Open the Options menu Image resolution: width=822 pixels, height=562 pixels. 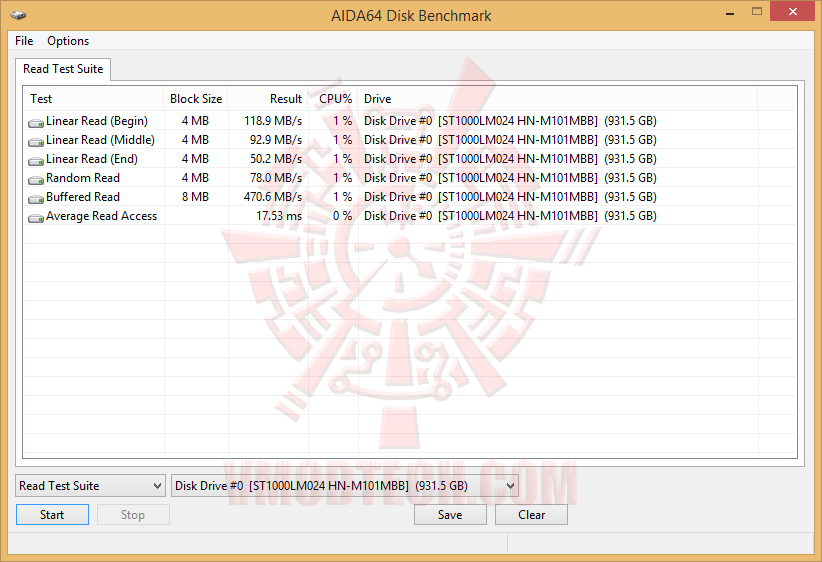click(68, 41)
